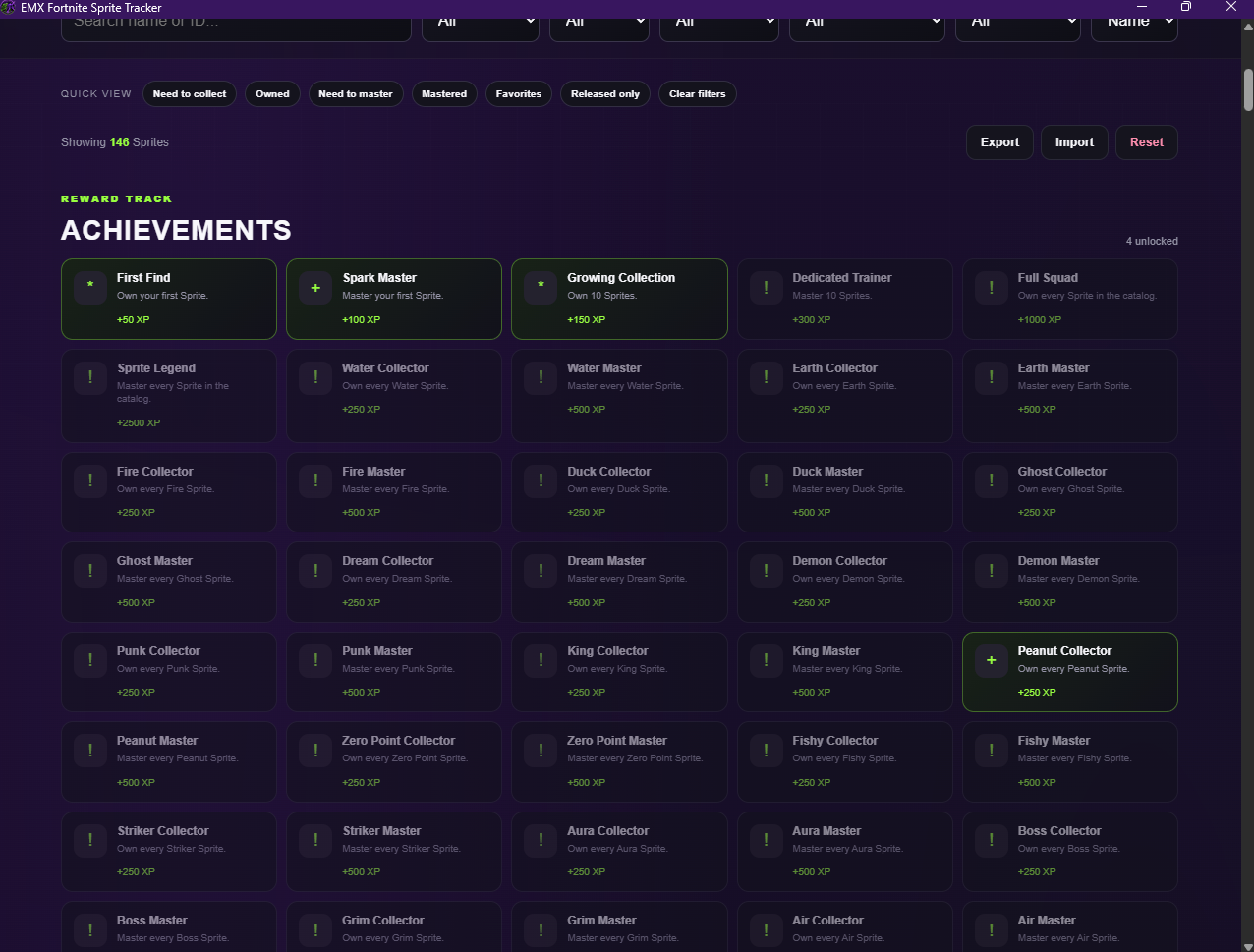Click the exclamation icon on Fishy Master card
1254x952 pixels.
point(992,751)
